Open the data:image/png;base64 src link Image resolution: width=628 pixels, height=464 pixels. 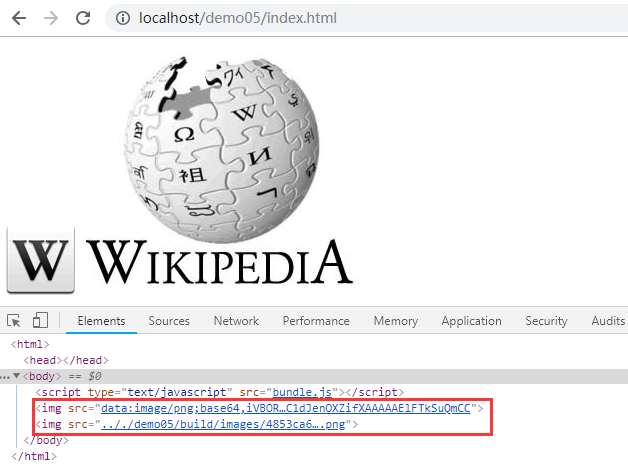pos(286,408)
